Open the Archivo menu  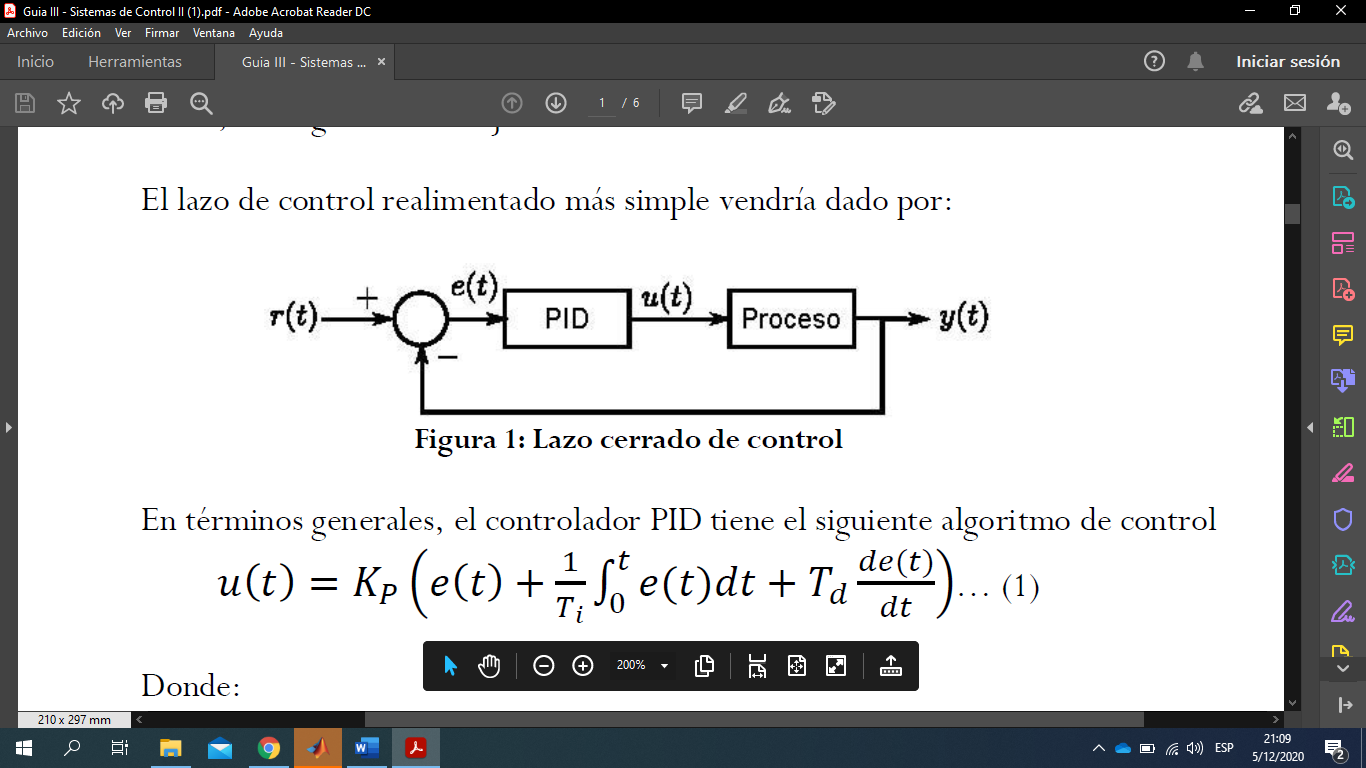point(28,32)
